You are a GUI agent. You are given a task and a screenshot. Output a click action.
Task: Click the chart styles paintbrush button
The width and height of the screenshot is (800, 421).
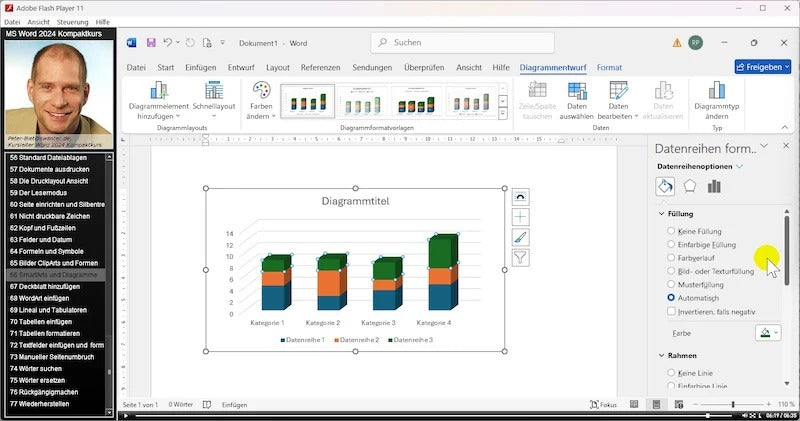(x=520, y=237)
